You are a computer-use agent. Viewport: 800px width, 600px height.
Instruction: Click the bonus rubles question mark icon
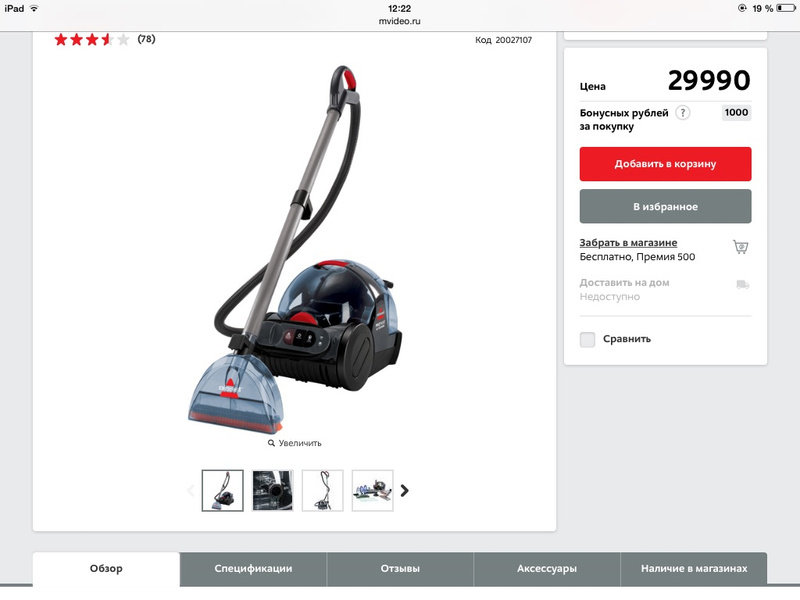click(683, 112)
